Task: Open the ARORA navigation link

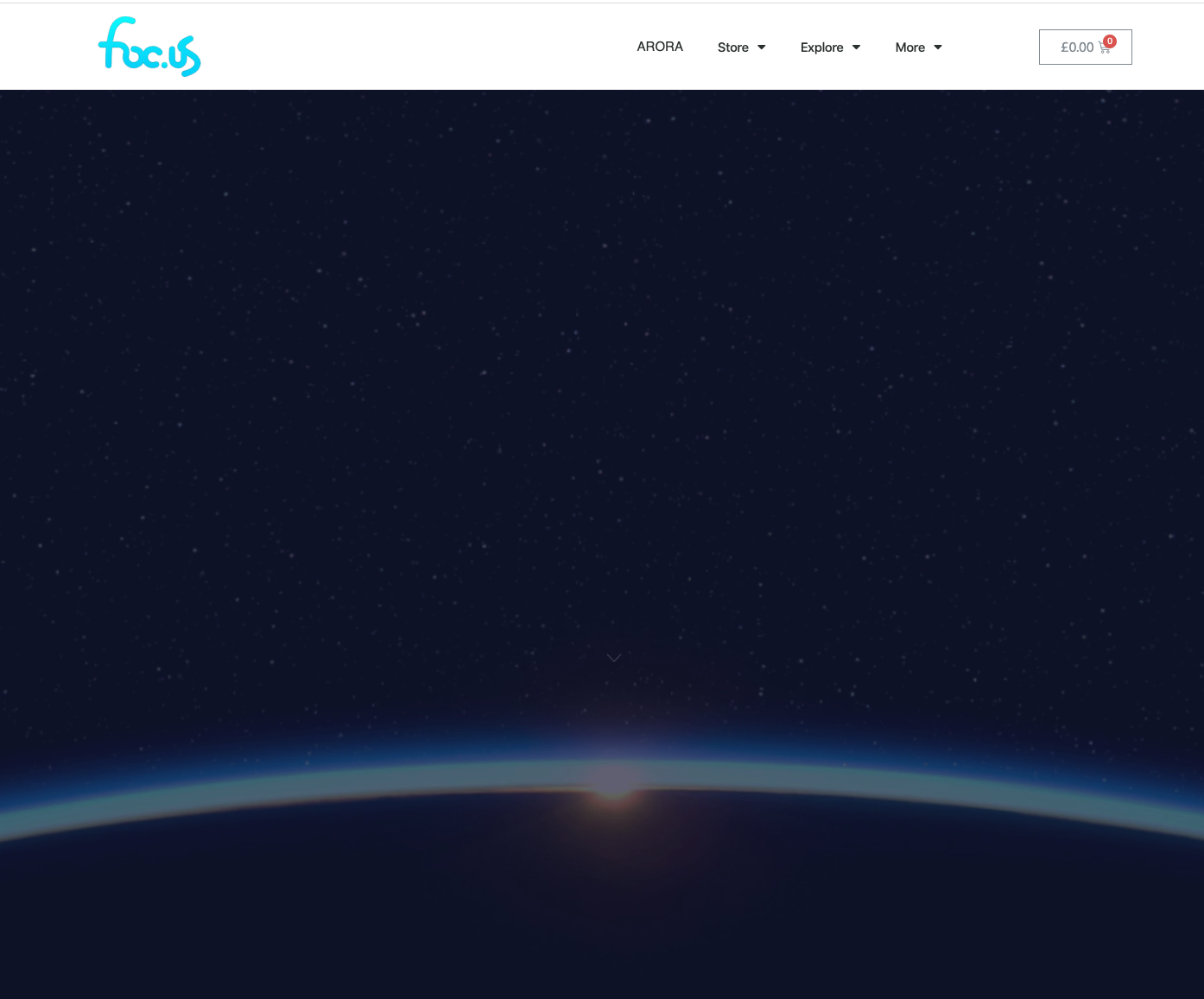Action: (x=660, y=47)
